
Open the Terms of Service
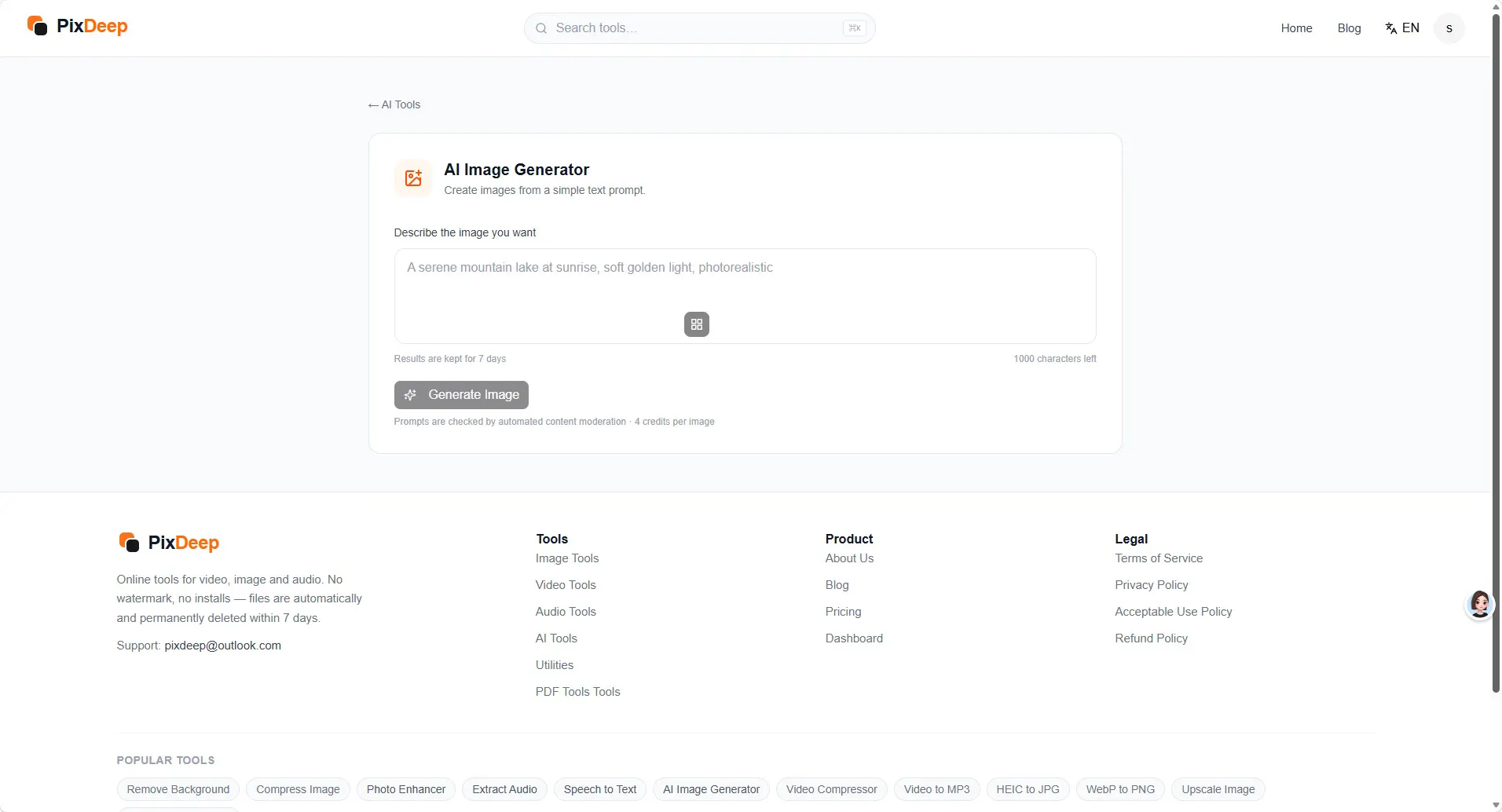pos(1159,558)
